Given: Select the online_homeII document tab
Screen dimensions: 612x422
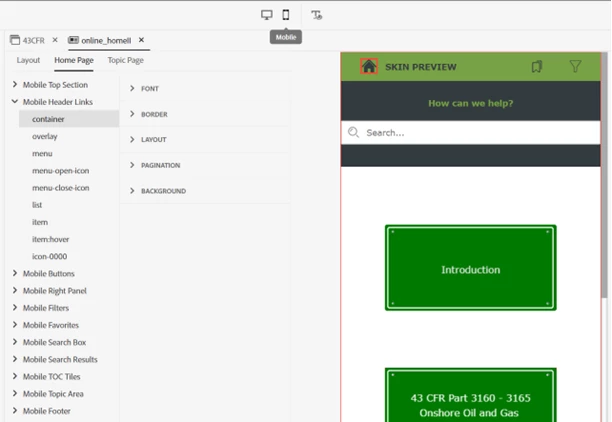Looking at the screenshot, I should [x=100, y=40].
